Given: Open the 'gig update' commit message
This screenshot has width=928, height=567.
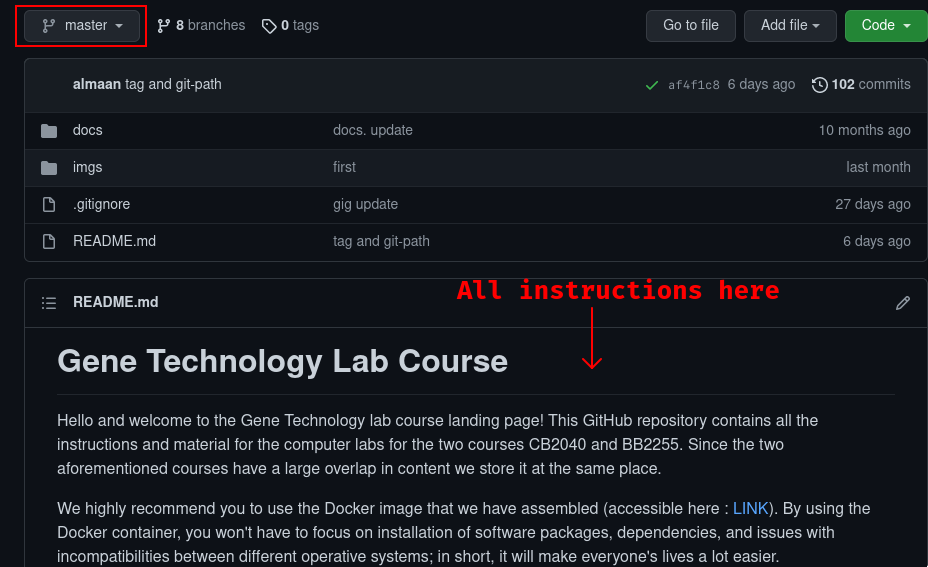Looking at the screenshot, I should click(365, 205).
